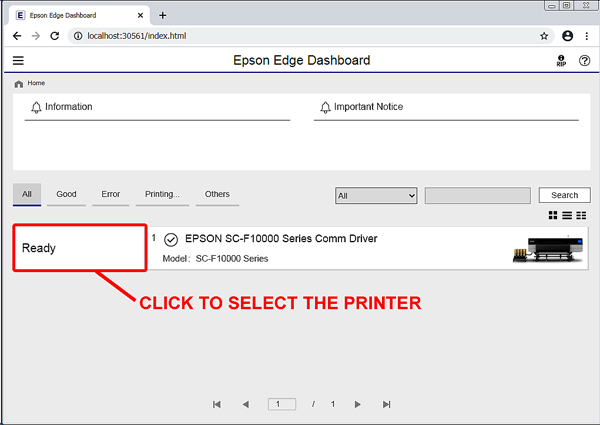Open a new browser tab
The image size is (600, 425).
(163, 15)
